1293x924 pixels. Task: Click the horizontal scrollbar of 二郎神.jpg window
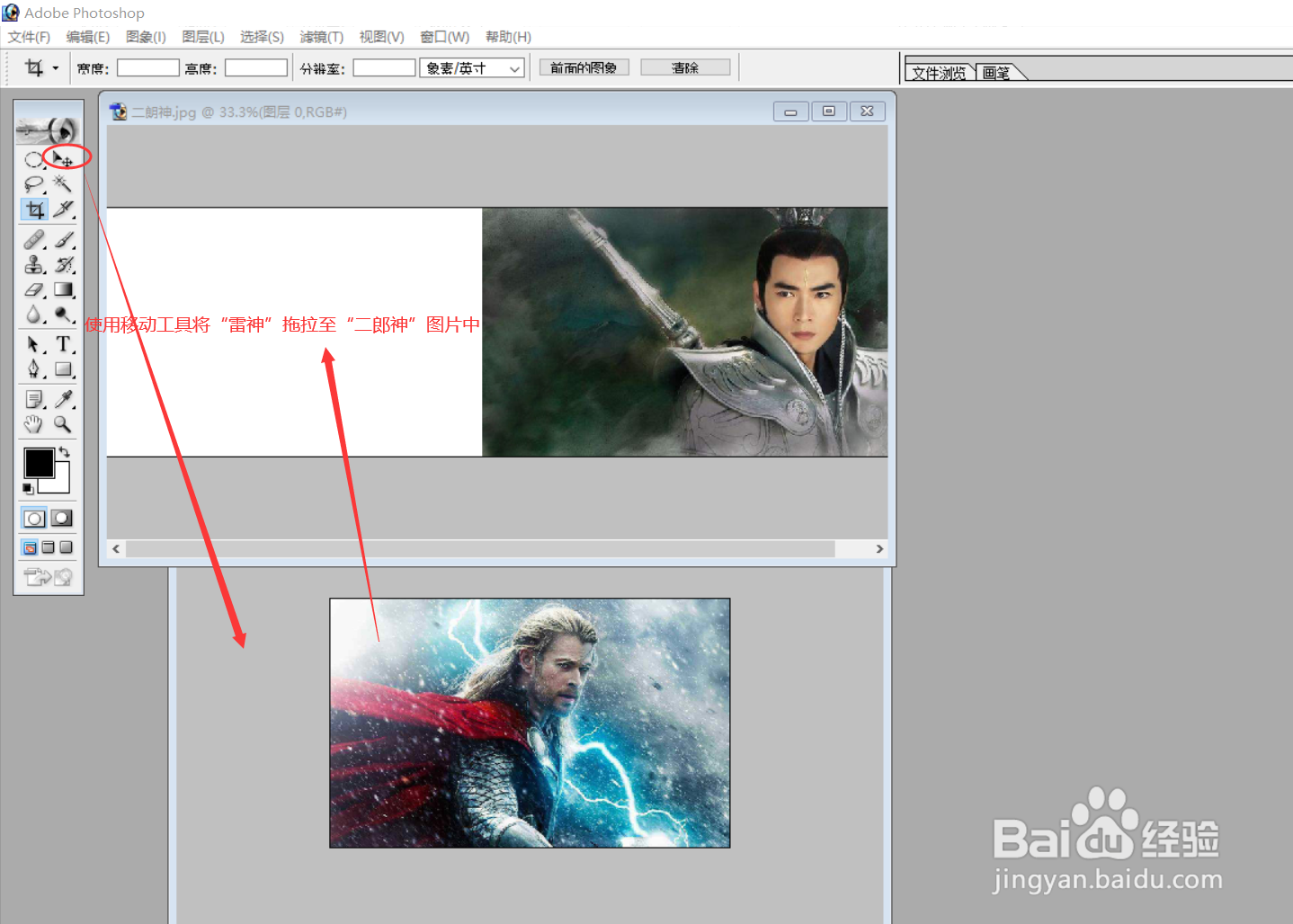[480, 548]
